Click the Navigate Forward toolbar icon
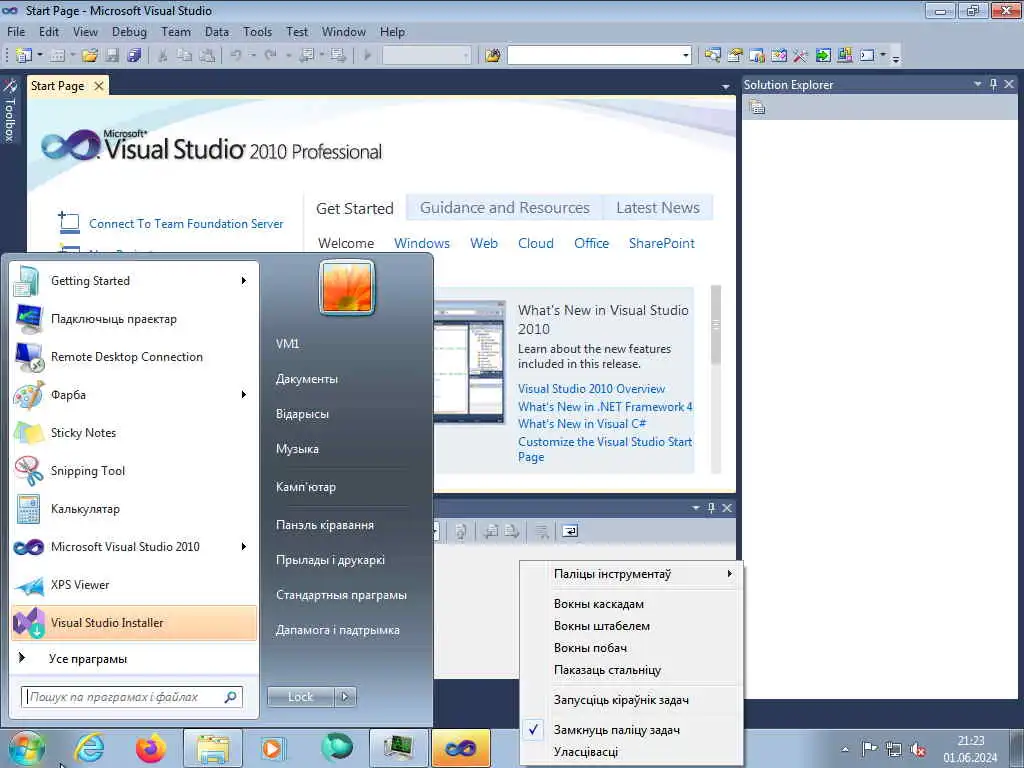The height and width of the screenshot is (768, 1024). [338, 56]
